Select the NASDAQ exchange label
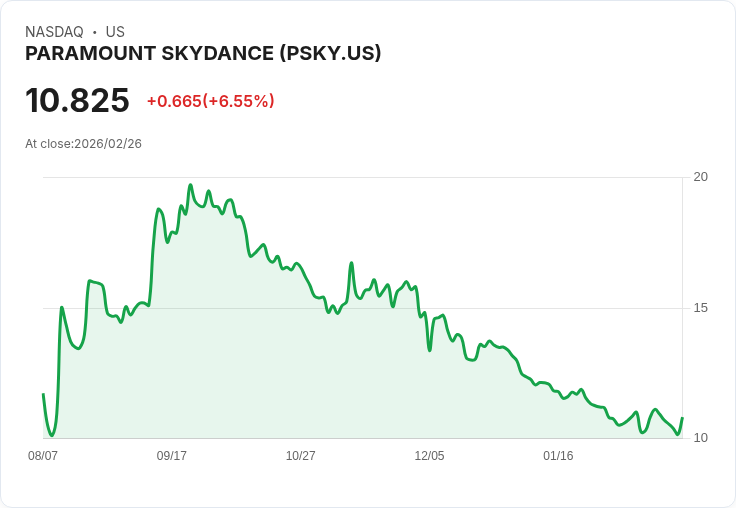 coord(54,32)
